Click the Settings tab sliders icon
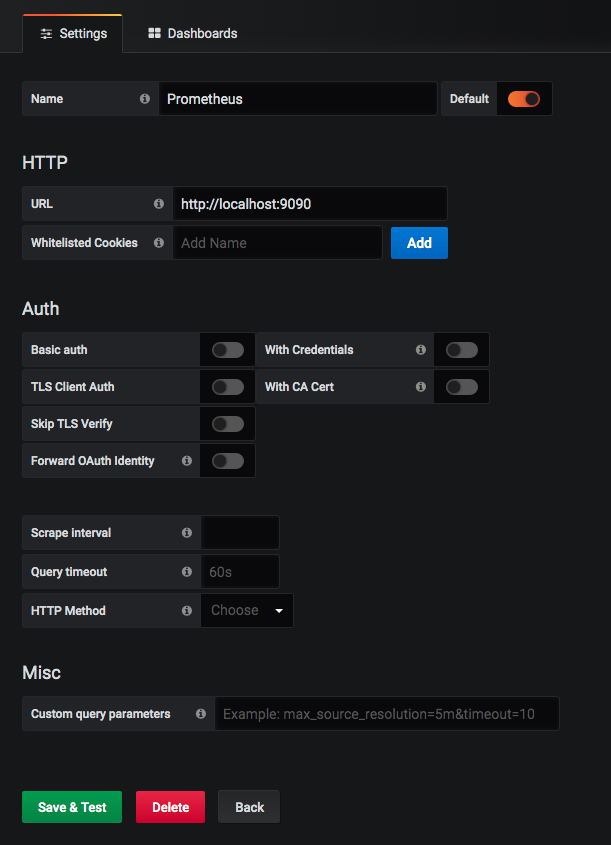This screenshot has height=845, width=611. click(46, 34)
